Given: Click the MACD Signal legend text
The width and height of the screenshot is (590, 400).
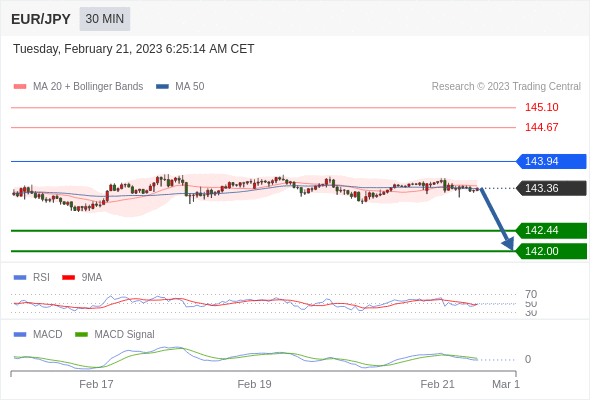Looking at the screenshot, I should pyautogui.click(x=124, y=335).
